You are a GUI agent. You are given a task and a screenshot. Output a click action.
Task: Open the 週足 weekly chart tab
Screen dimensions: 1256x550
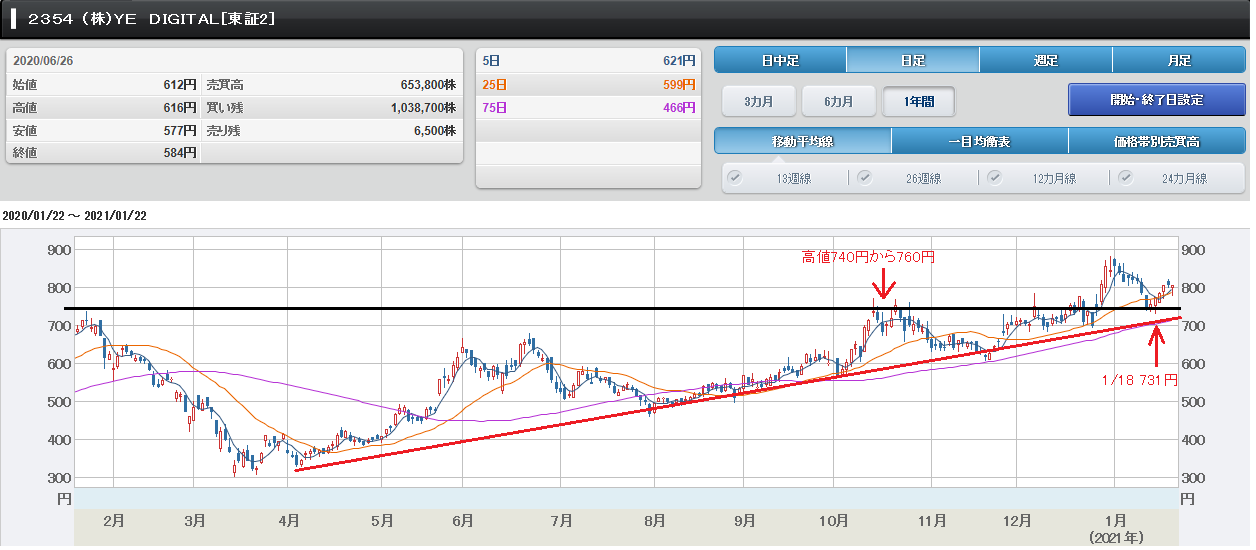(1045, 60)
